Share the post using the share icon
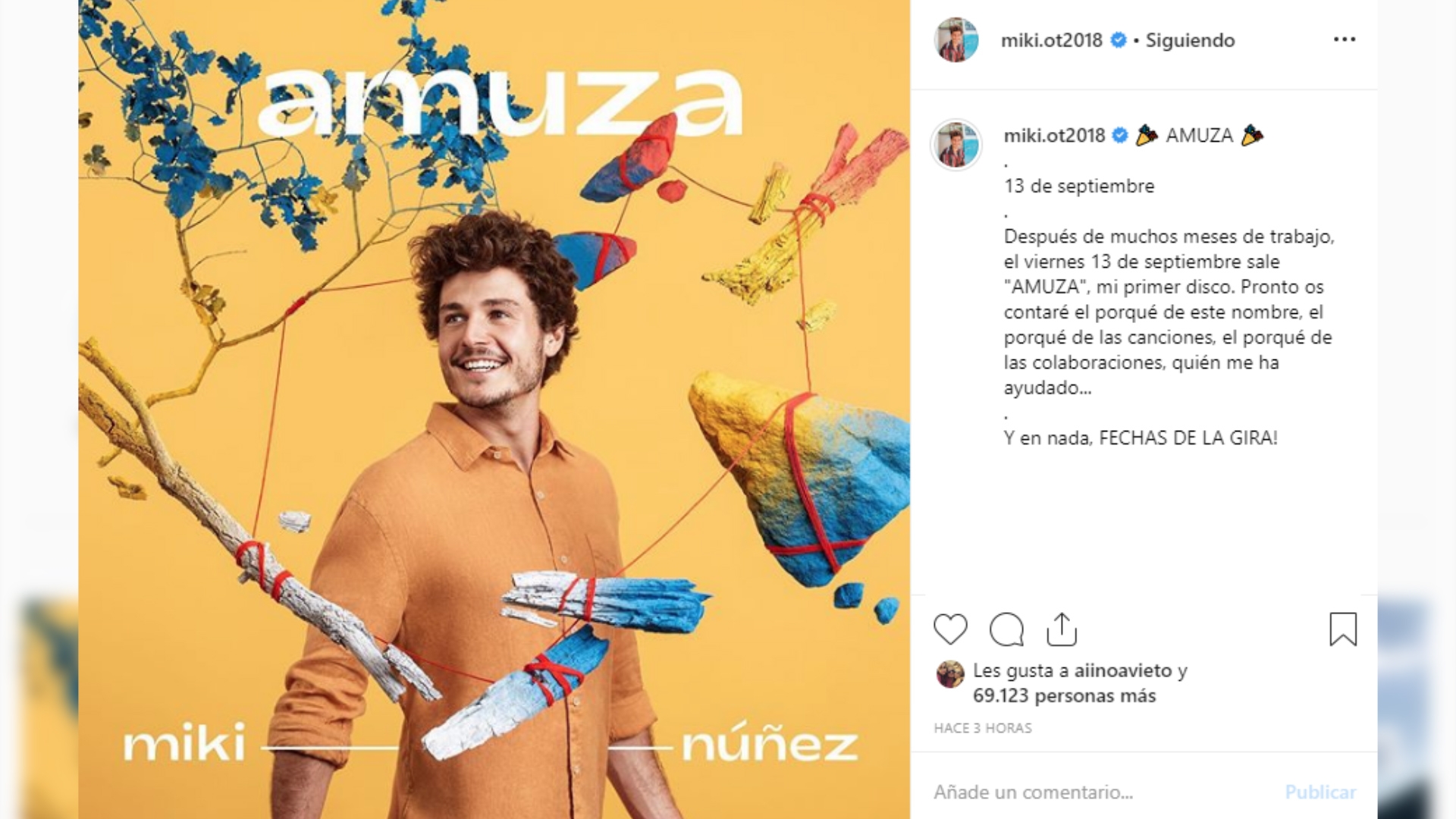Screen dimensions: 1456x819 1062,629
